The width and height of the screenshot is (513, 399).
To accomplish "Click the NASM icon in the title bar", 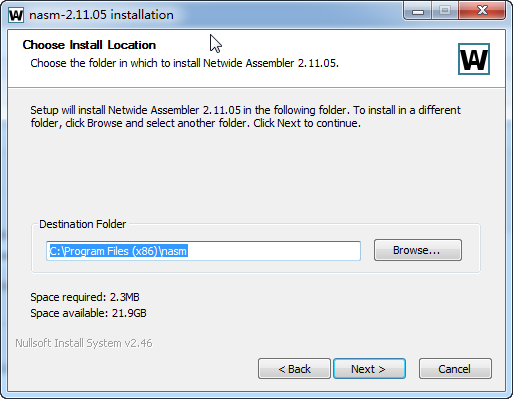I will (x=16, y=15).
